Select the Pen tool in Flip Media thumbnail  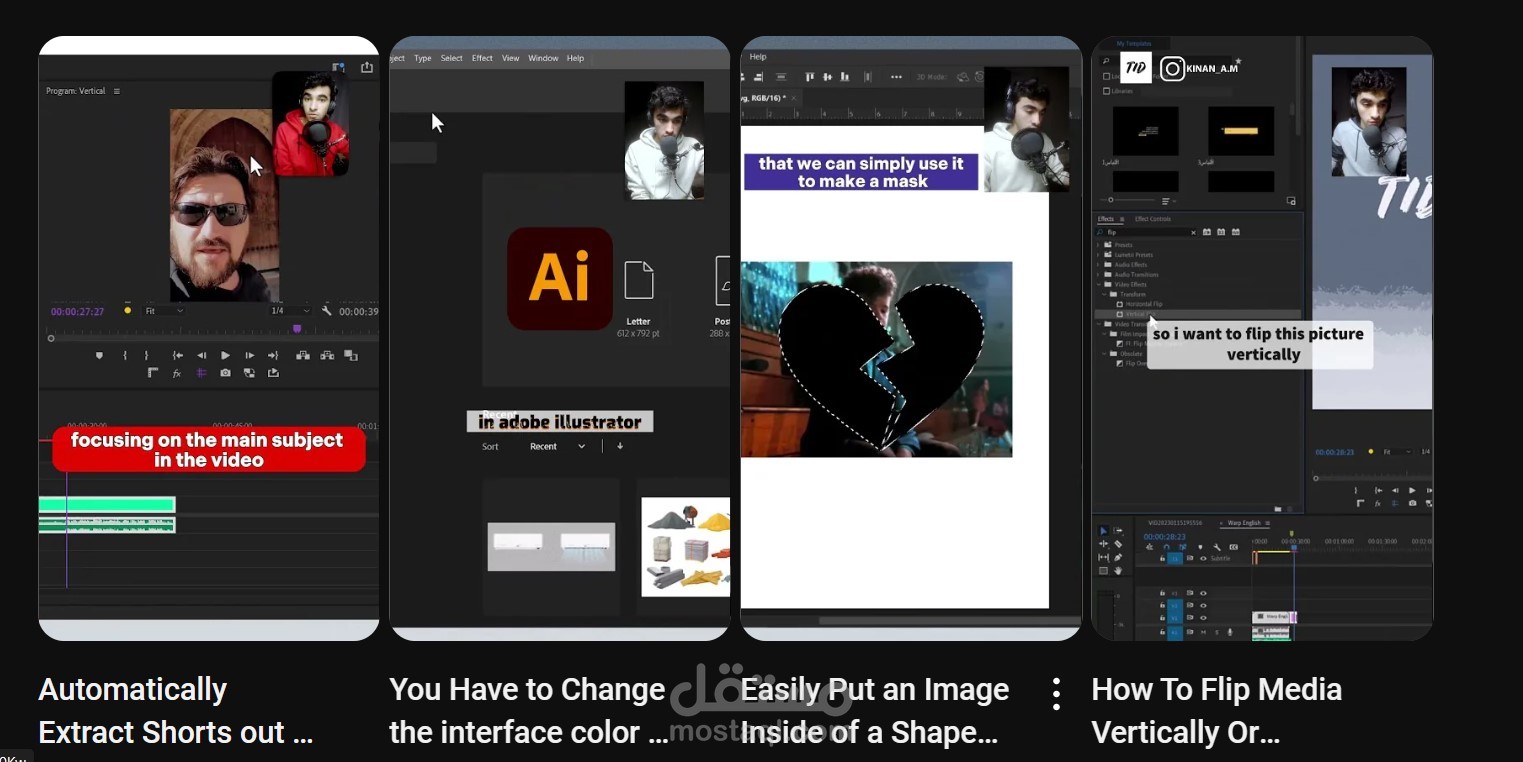pos(1118,557)
